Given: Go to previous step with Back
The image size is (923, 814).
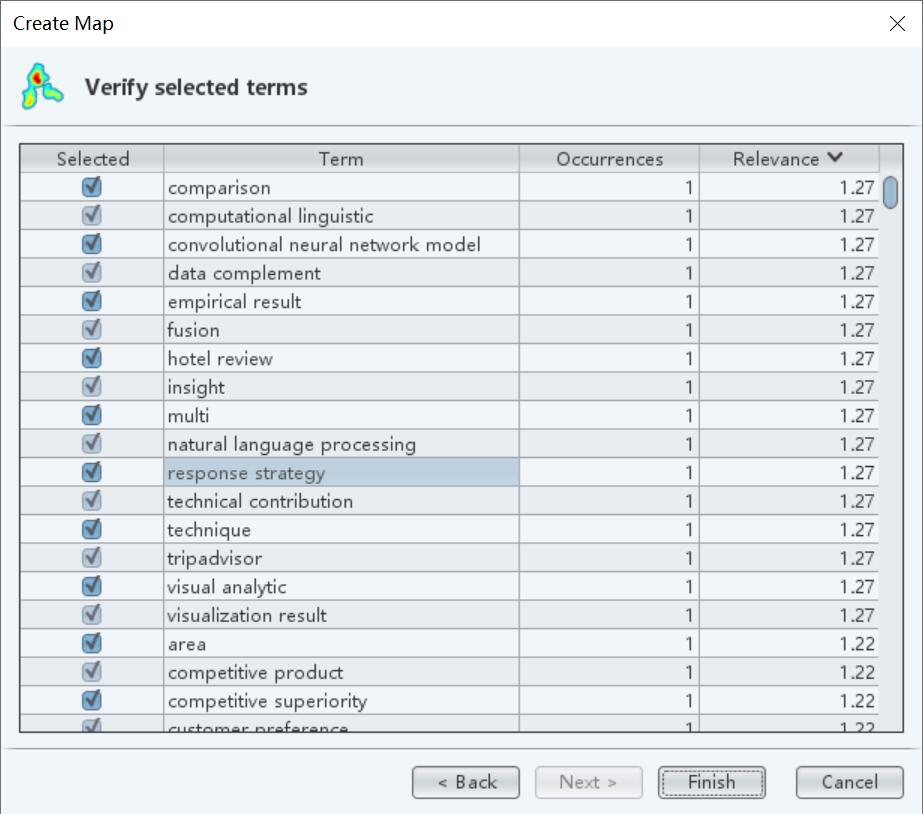Looking at the screenshot, I should pyautogui.click(x=466, y=782).
